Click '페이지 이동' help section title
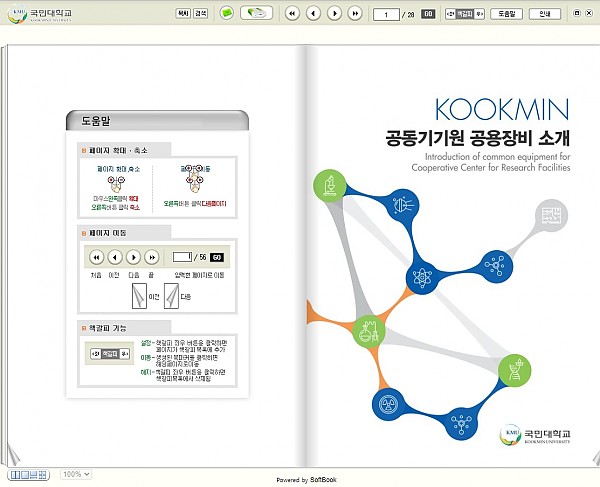This screenshot has width=600, height=487. pos(108,233)
